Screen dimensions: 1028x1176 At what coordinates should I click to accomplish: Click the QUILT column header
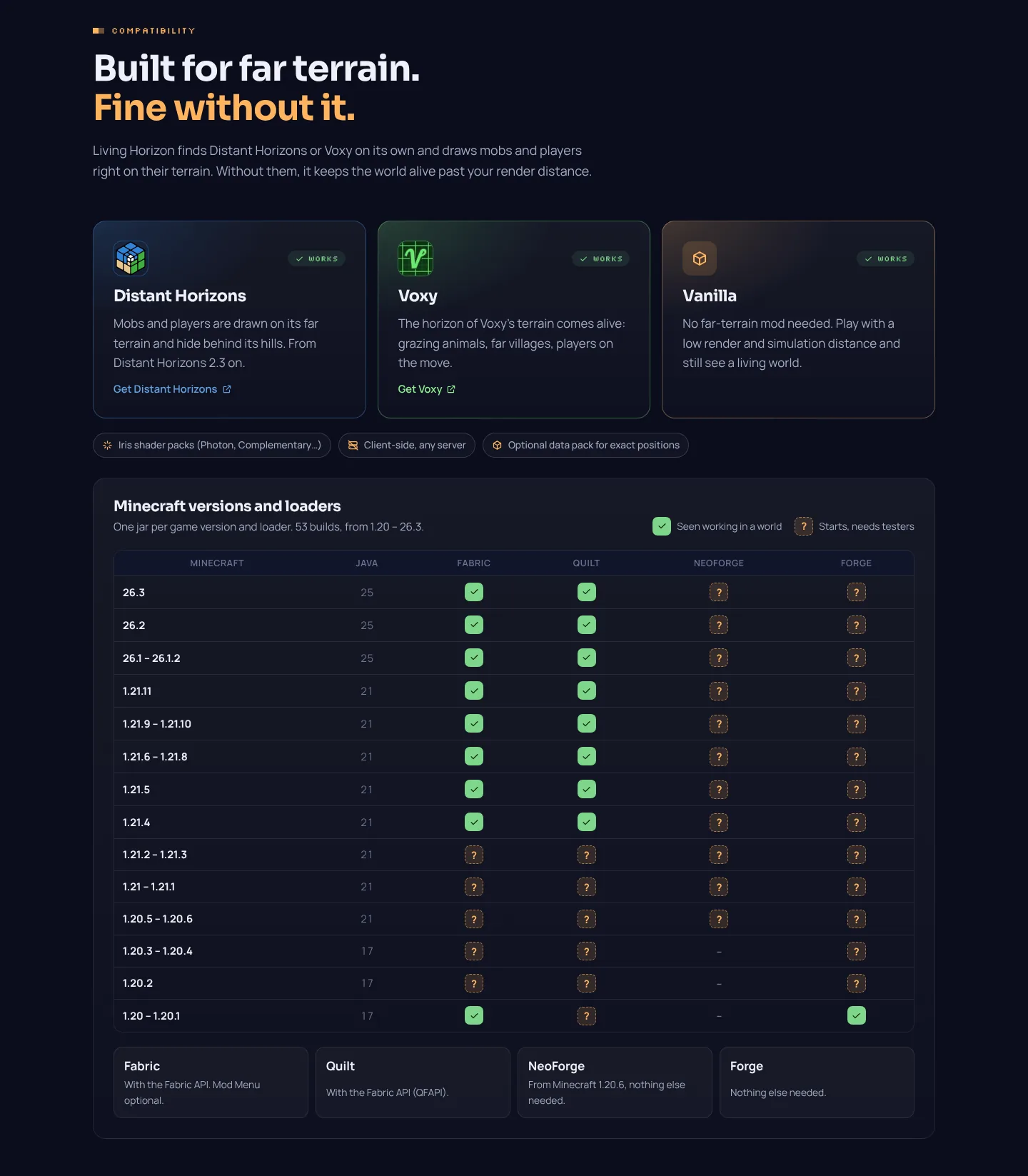(x=587, y=563)
